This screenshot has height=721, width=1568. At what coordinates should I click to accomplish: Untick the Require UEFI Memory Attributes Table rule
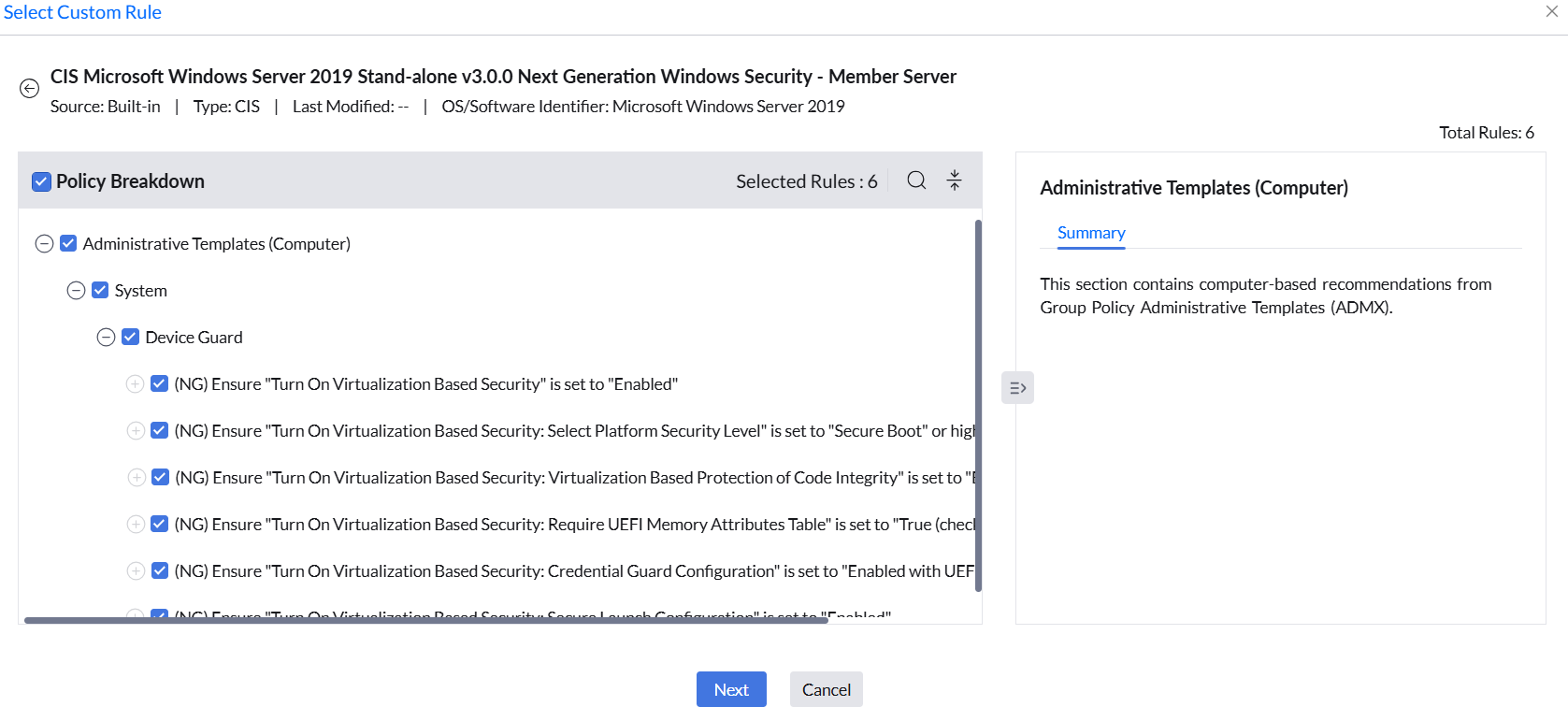click(160, 524)
